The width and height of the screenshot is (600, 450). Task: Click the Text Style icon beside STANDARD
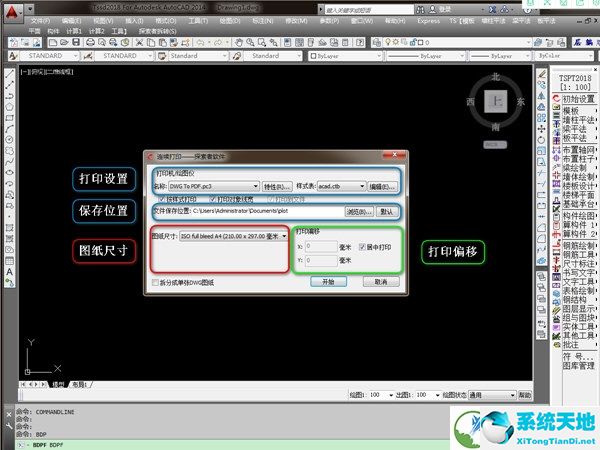click(x=13, y=56)
